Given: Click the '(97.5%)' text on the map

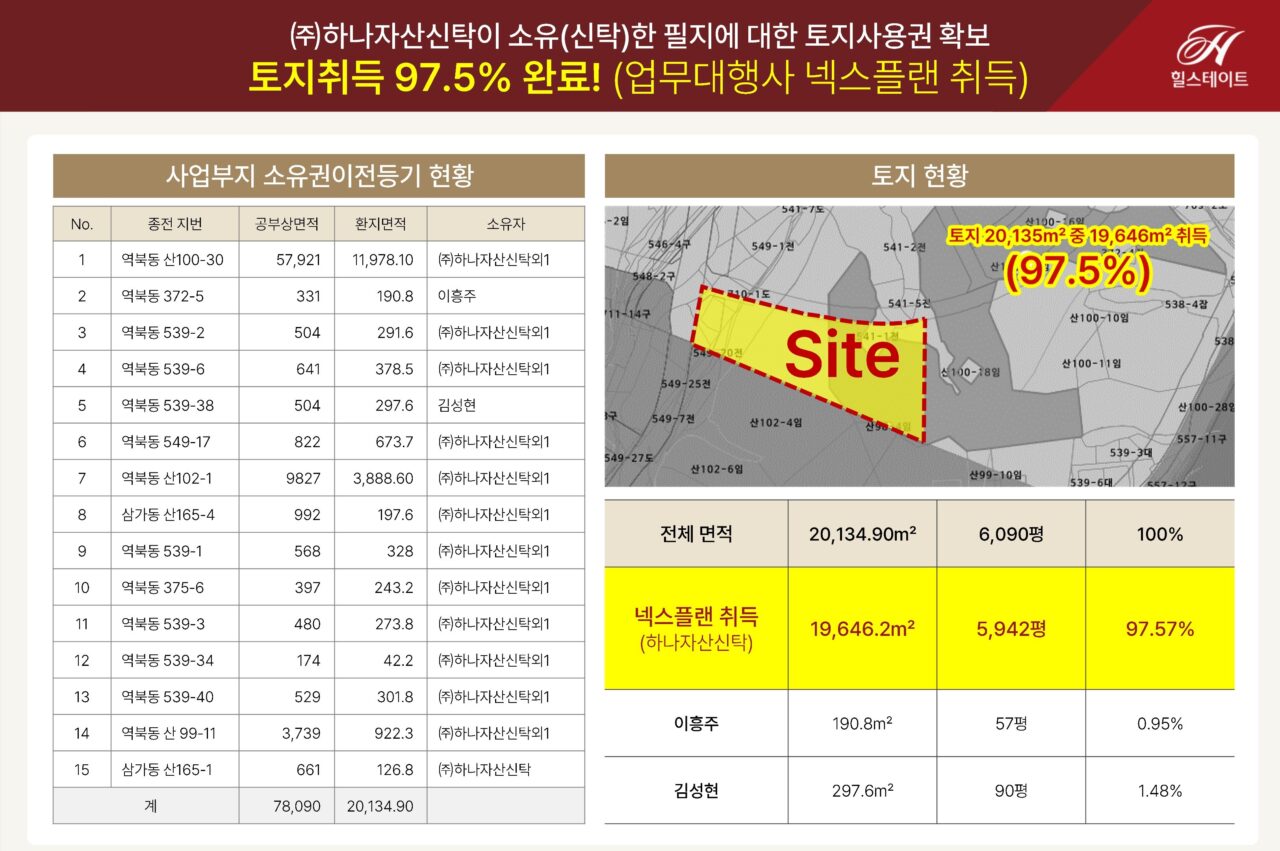Looking at the screenshot, I should pos(1077,272).
